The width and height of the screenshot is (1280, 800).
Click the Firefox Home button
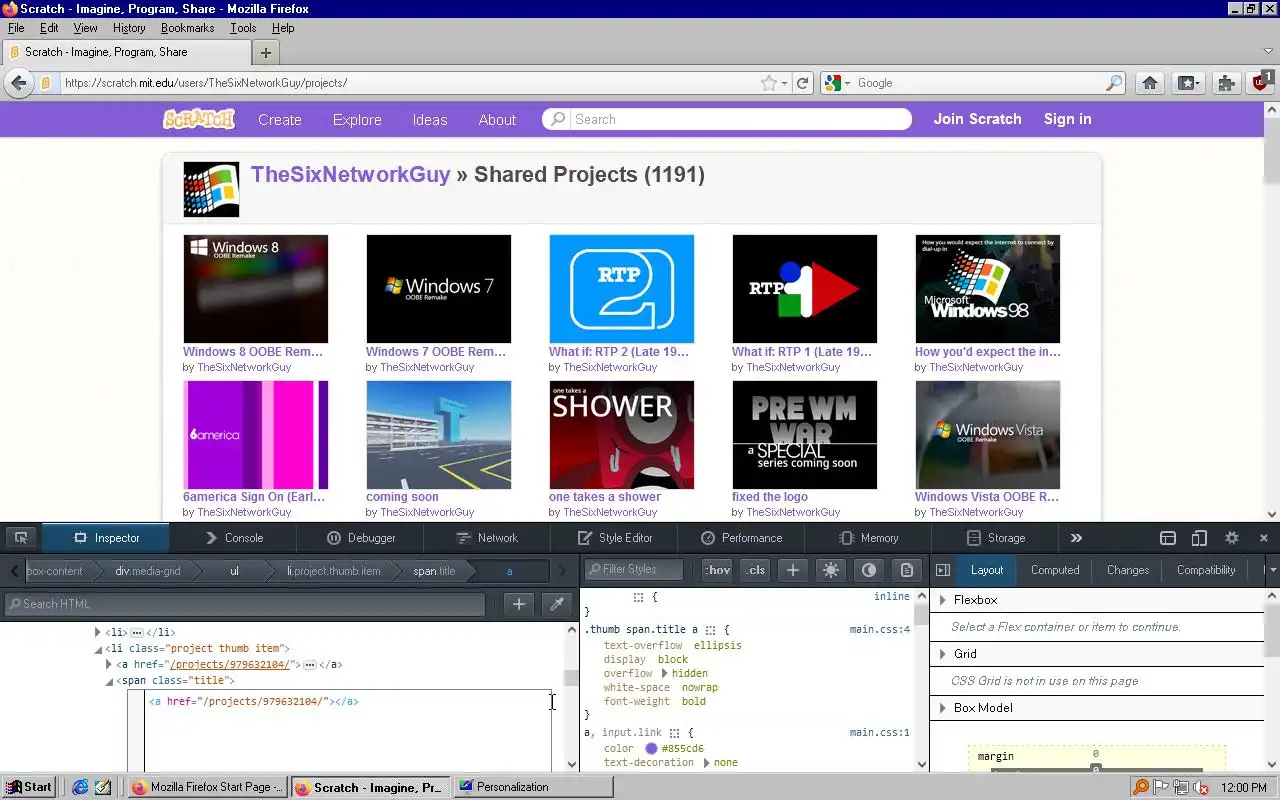point(1150,83)
